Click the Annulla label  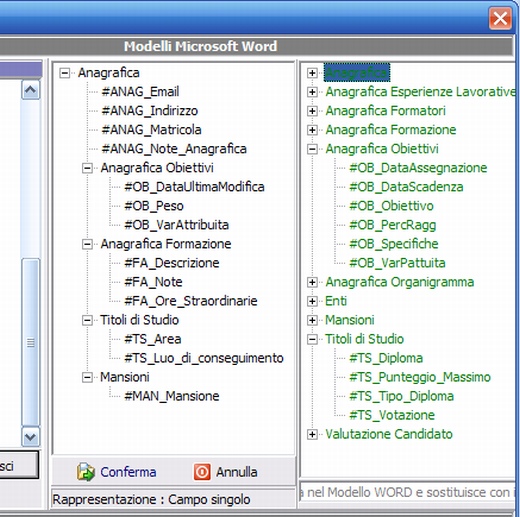237,472
